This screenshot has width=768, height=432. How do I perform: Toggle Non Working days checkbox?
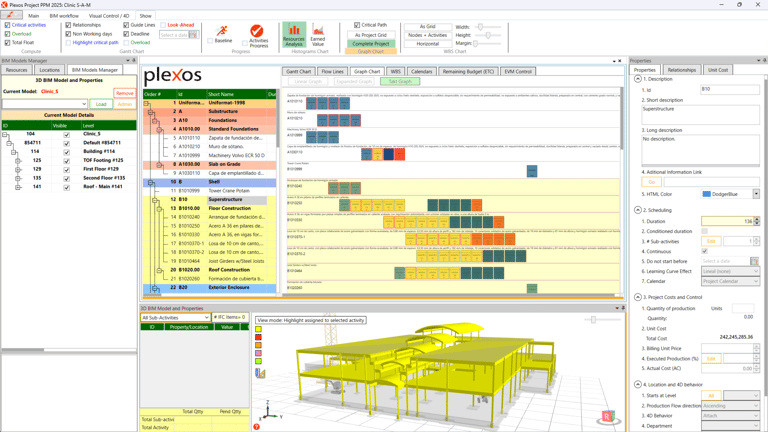coord(68,34)
